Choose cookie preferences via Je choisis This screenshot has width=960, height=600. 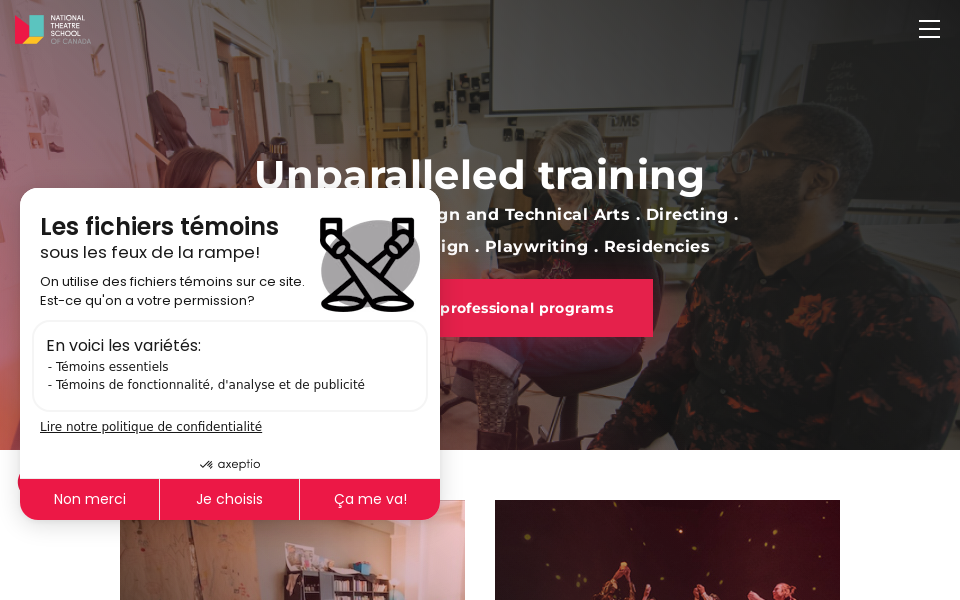pos(230,500)
